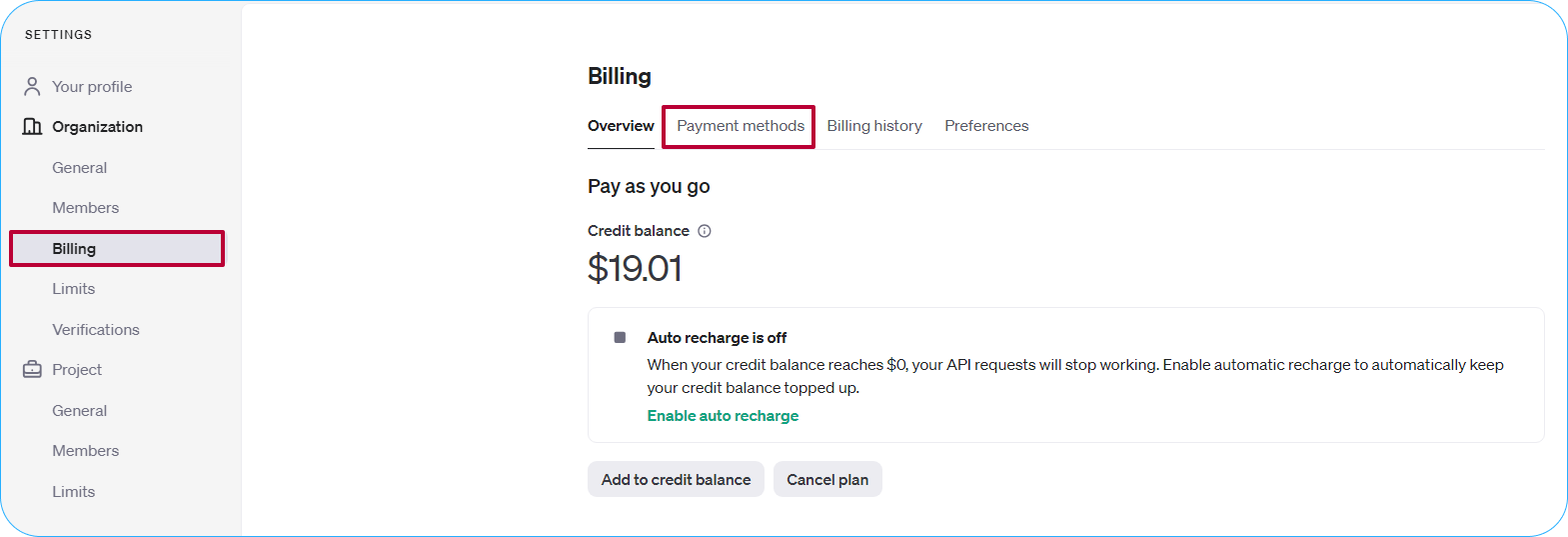Open Your profile settings

pos(92,87)
